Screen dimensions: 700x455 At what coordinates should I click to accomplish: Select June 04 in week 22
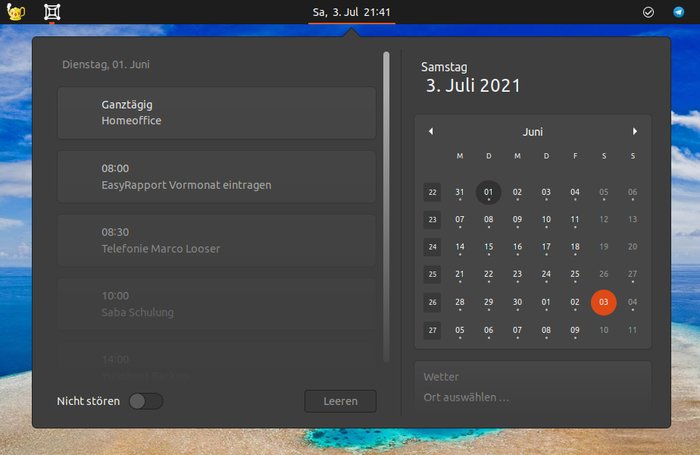point(575,192)
